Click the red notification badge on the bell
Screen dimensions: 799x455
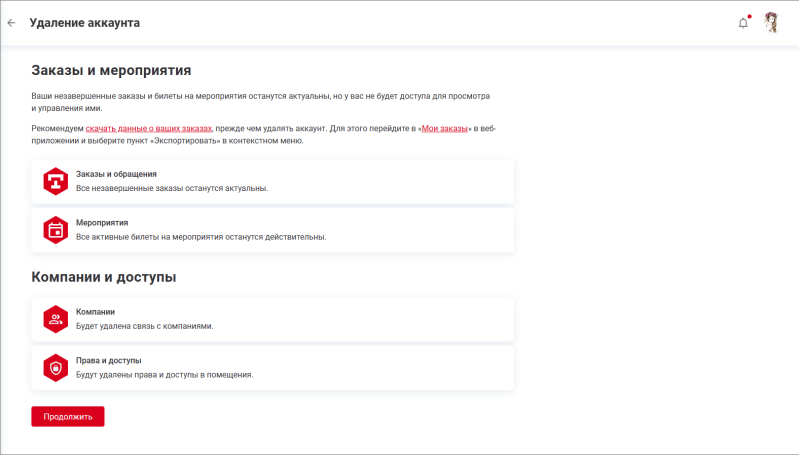coord(749,16)
